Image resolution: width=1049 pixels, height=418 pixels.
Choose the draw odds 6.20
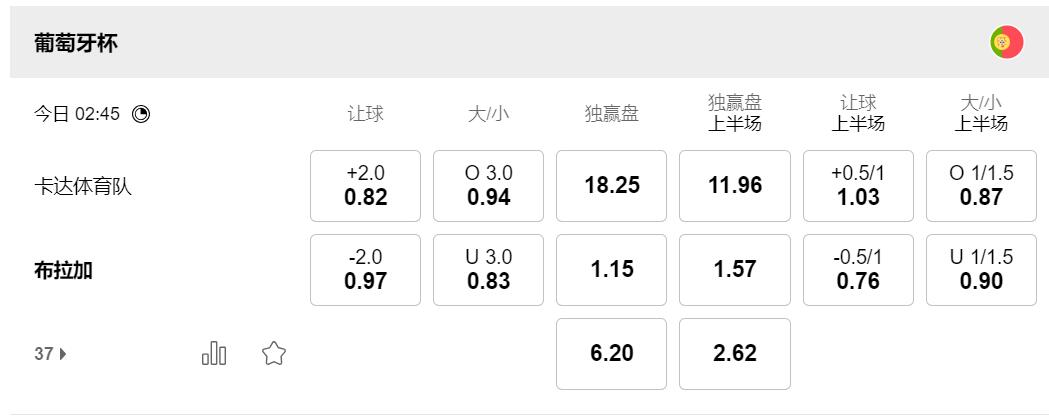611,354
